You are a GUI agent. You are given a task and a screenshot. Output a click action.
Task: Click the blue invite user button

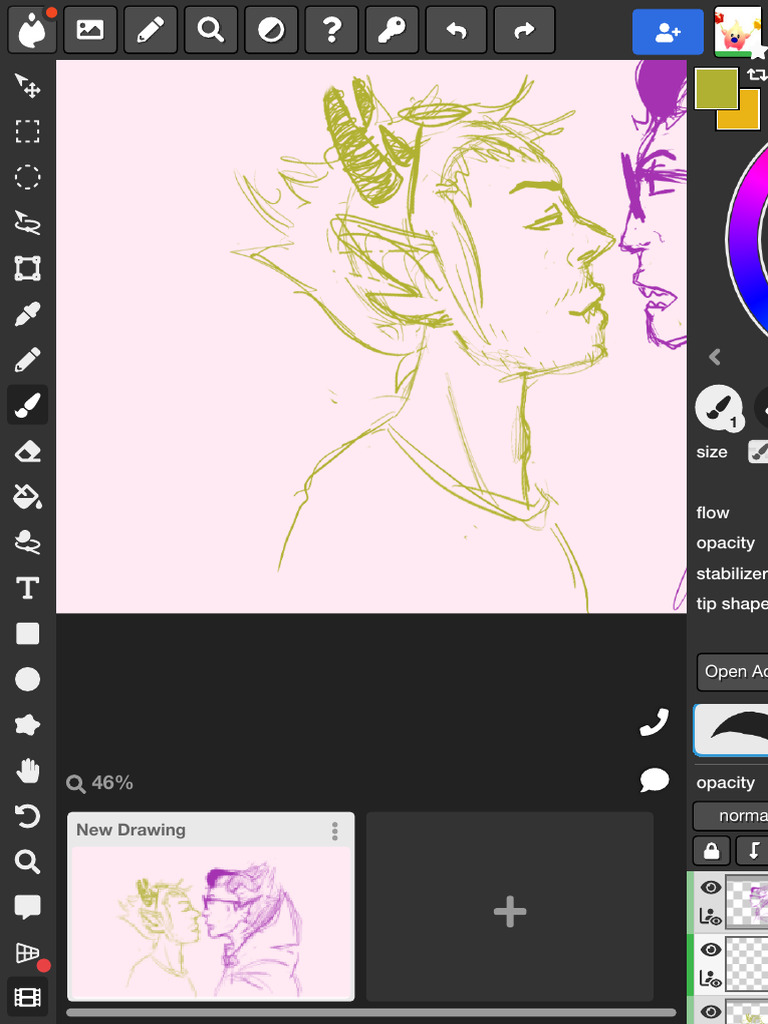coord(667,32)
